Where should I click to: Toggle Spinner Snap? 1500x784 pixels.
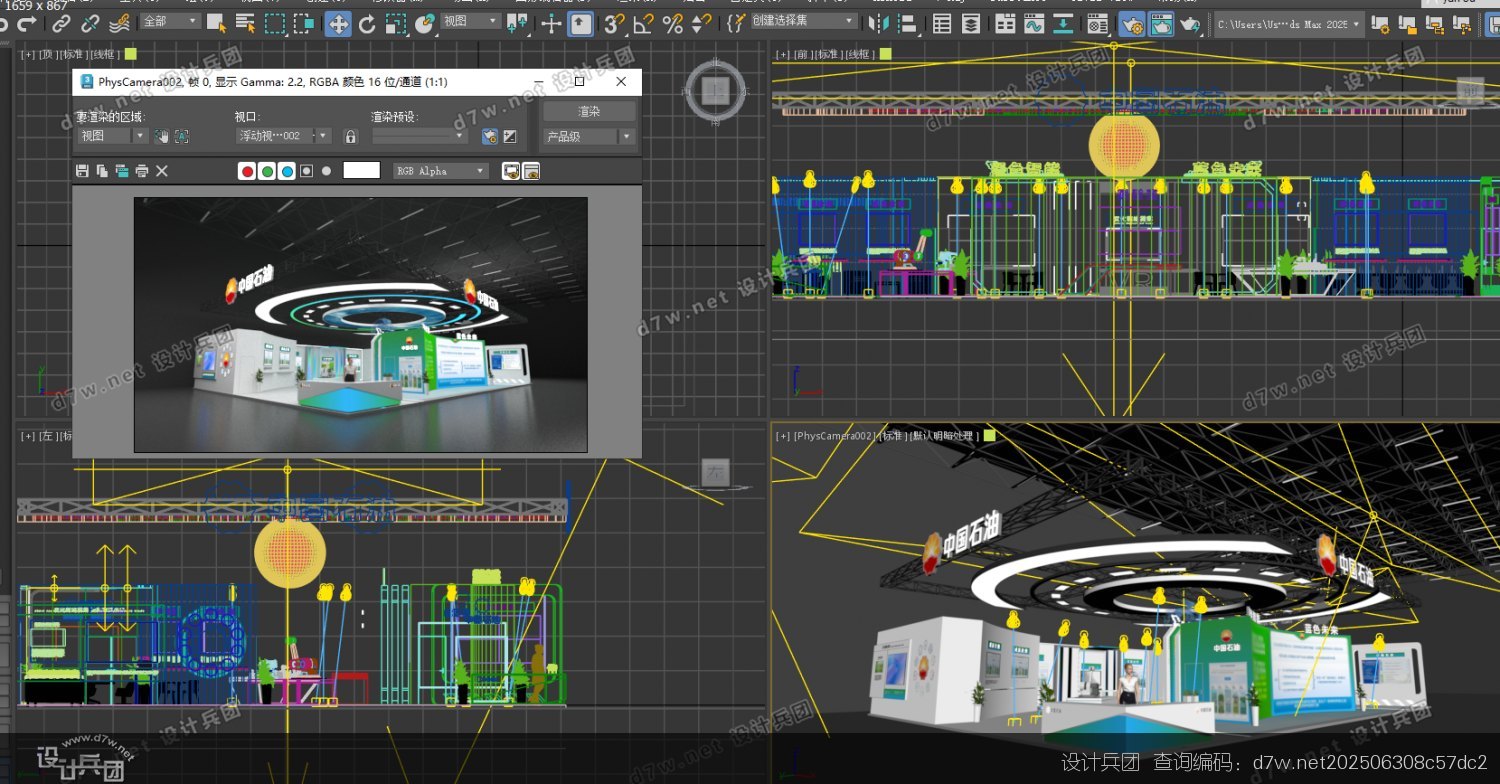[x=701, y=24]
